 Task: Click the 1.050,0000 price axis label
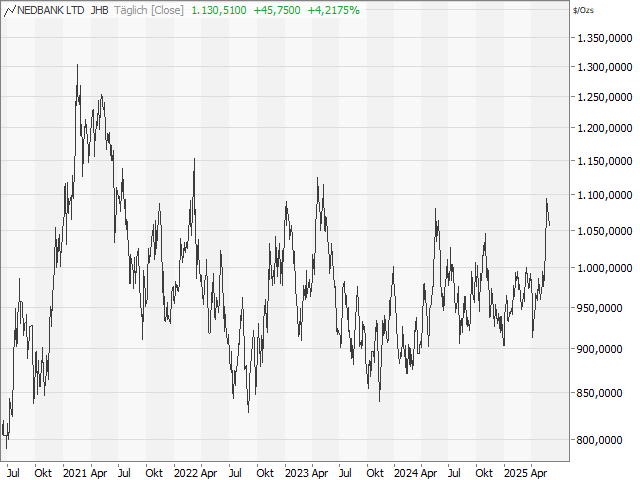point(605,231)
